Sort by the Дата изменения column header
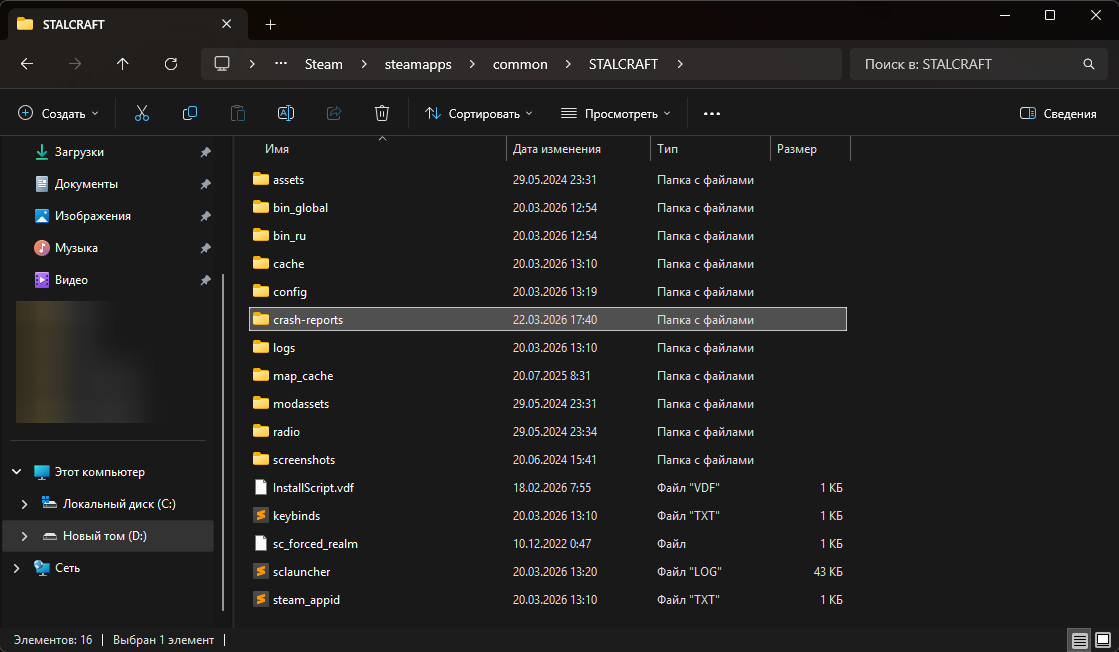Screen dimensions: 1119x652 click(x=557, y=149)
